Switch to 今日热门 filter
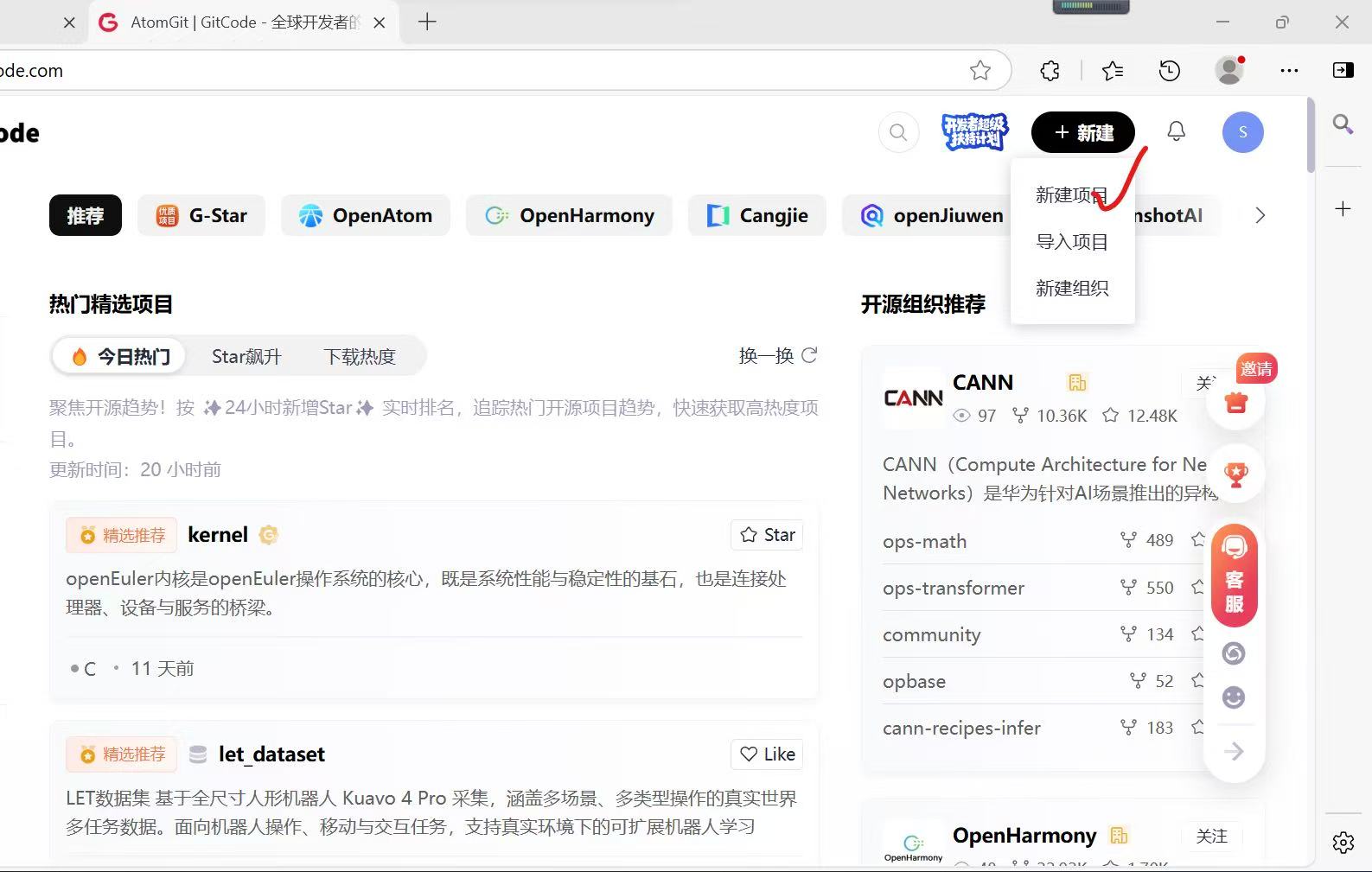1372x872 pixels. point(120,356)
